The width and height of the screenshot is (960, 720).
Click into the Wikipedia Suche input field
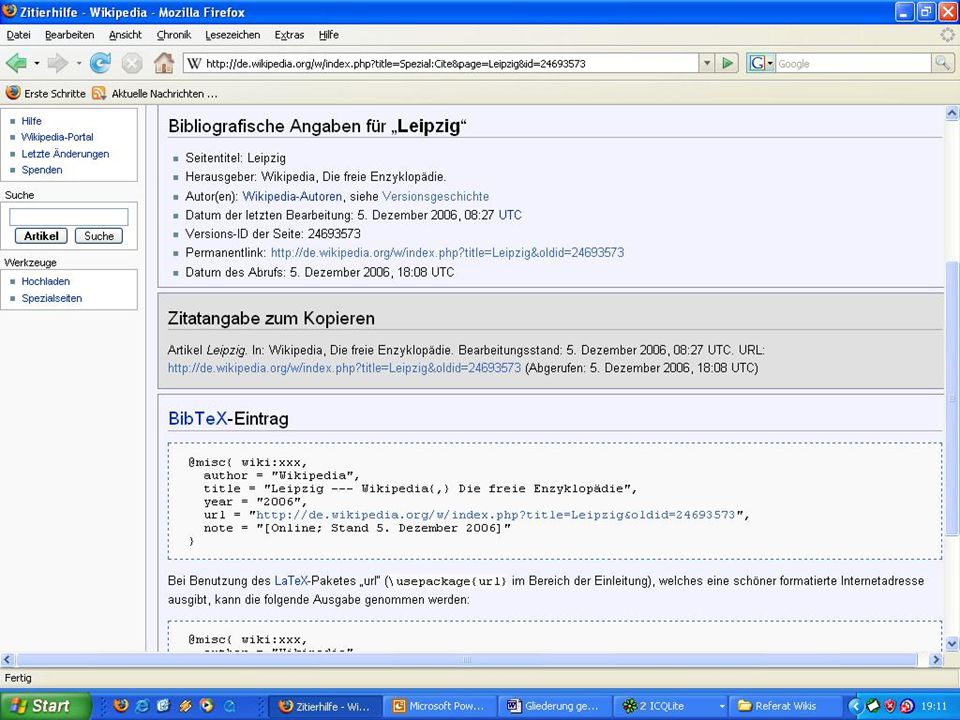pos(69,217)
